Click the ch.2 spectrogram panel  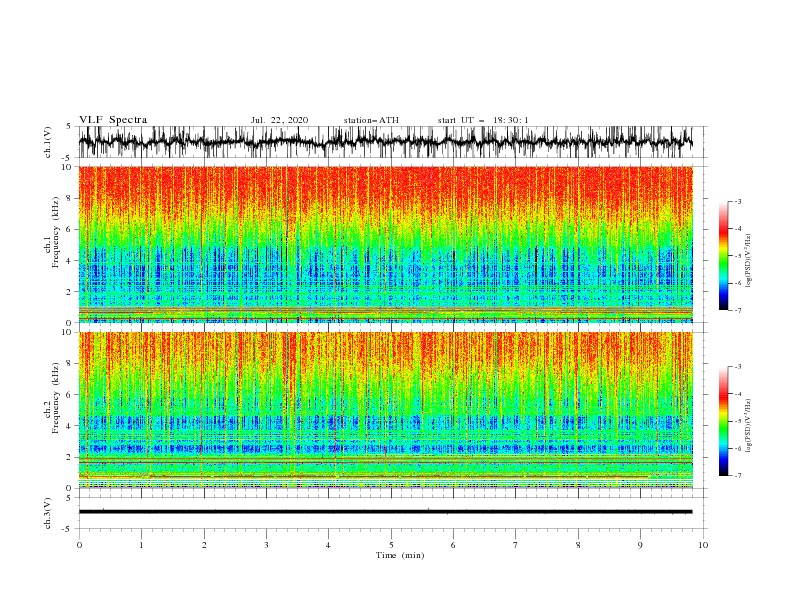pos(385,410)
